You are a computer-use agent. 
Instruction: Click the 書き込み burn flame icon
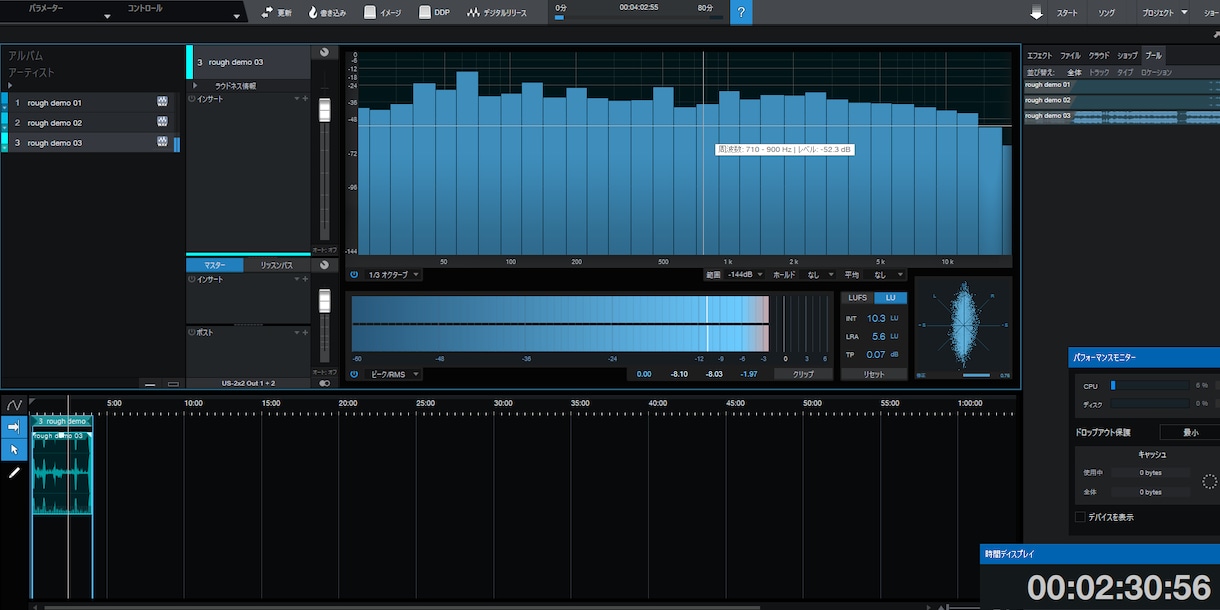pyautogui.click(x=313, y=13)
